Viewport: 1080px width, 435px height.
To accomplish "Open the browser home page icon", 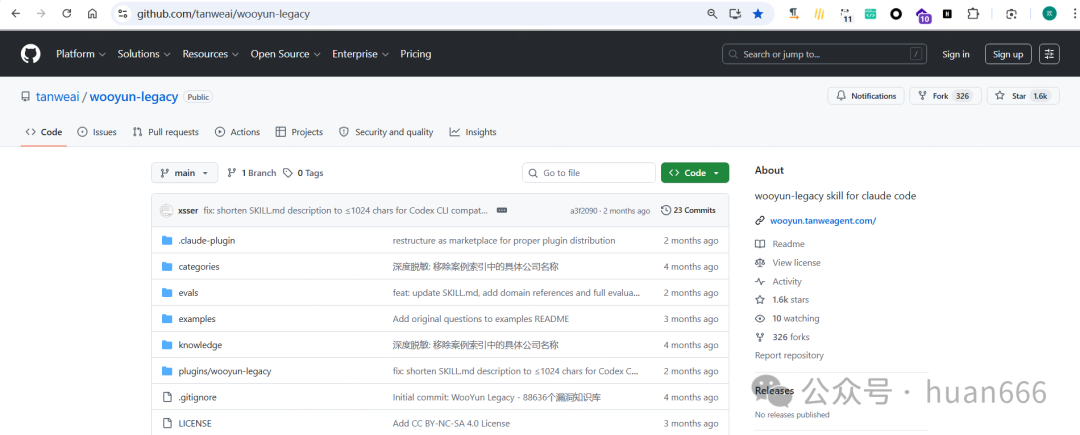I will 92,14.
